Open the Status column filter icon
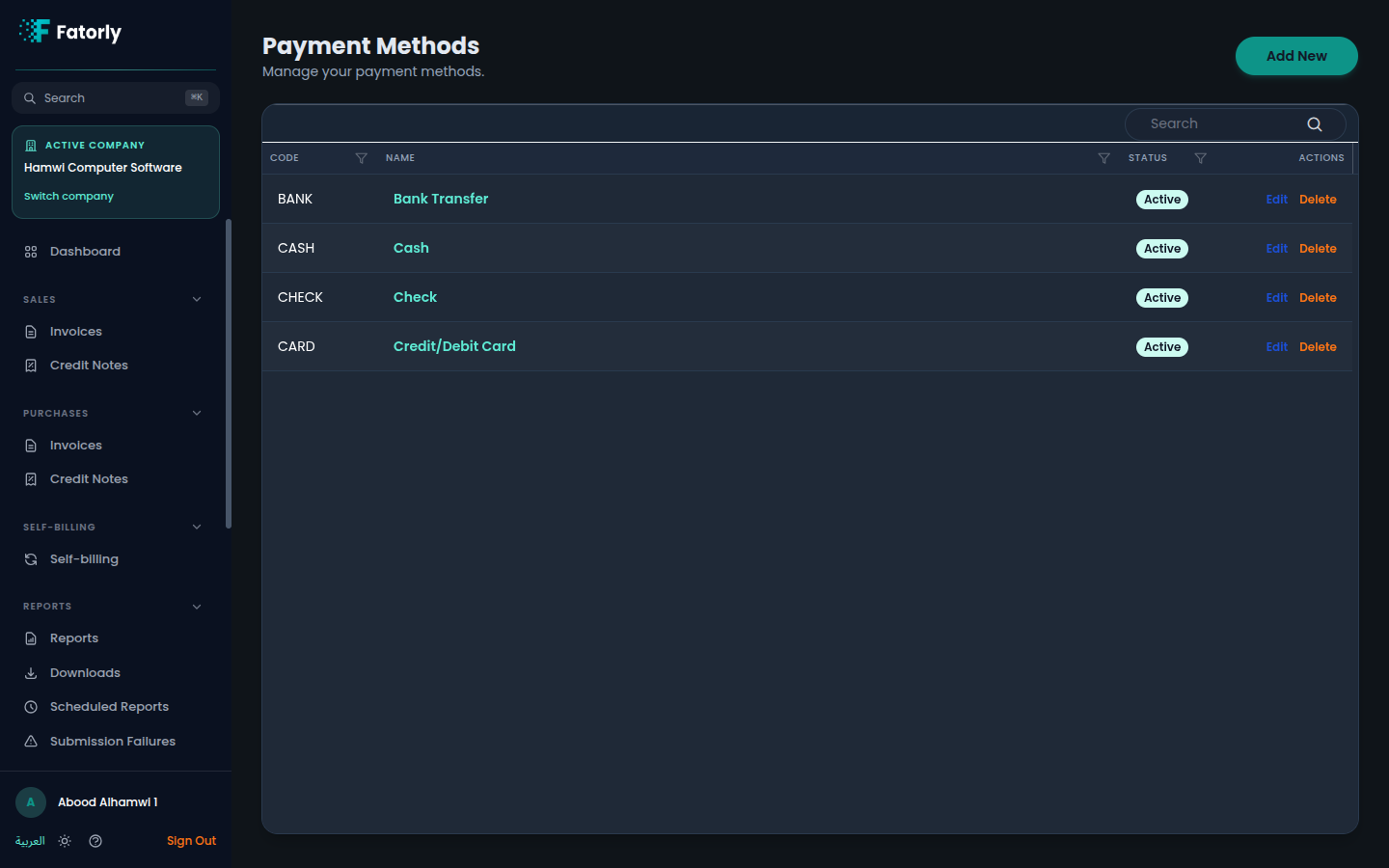Viewport: 1389px width, 868px height. point(1201,158)
